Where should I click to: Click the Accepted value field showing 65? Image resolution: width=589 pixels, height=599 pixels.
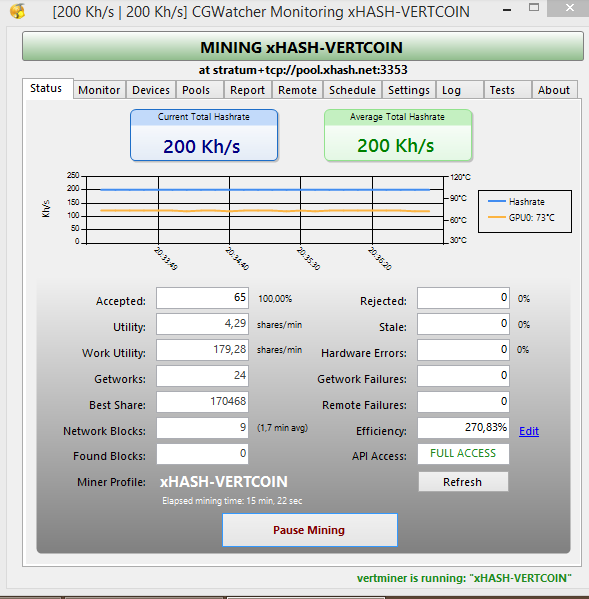pos(202,298)
